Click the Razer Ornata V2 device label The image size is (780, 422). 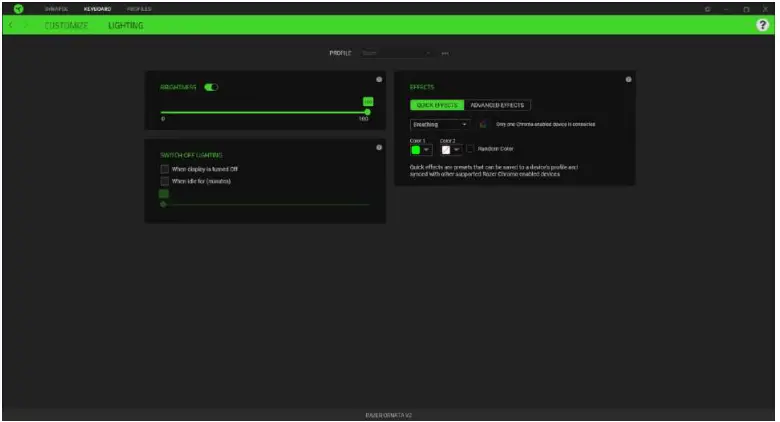coord(389,415)
